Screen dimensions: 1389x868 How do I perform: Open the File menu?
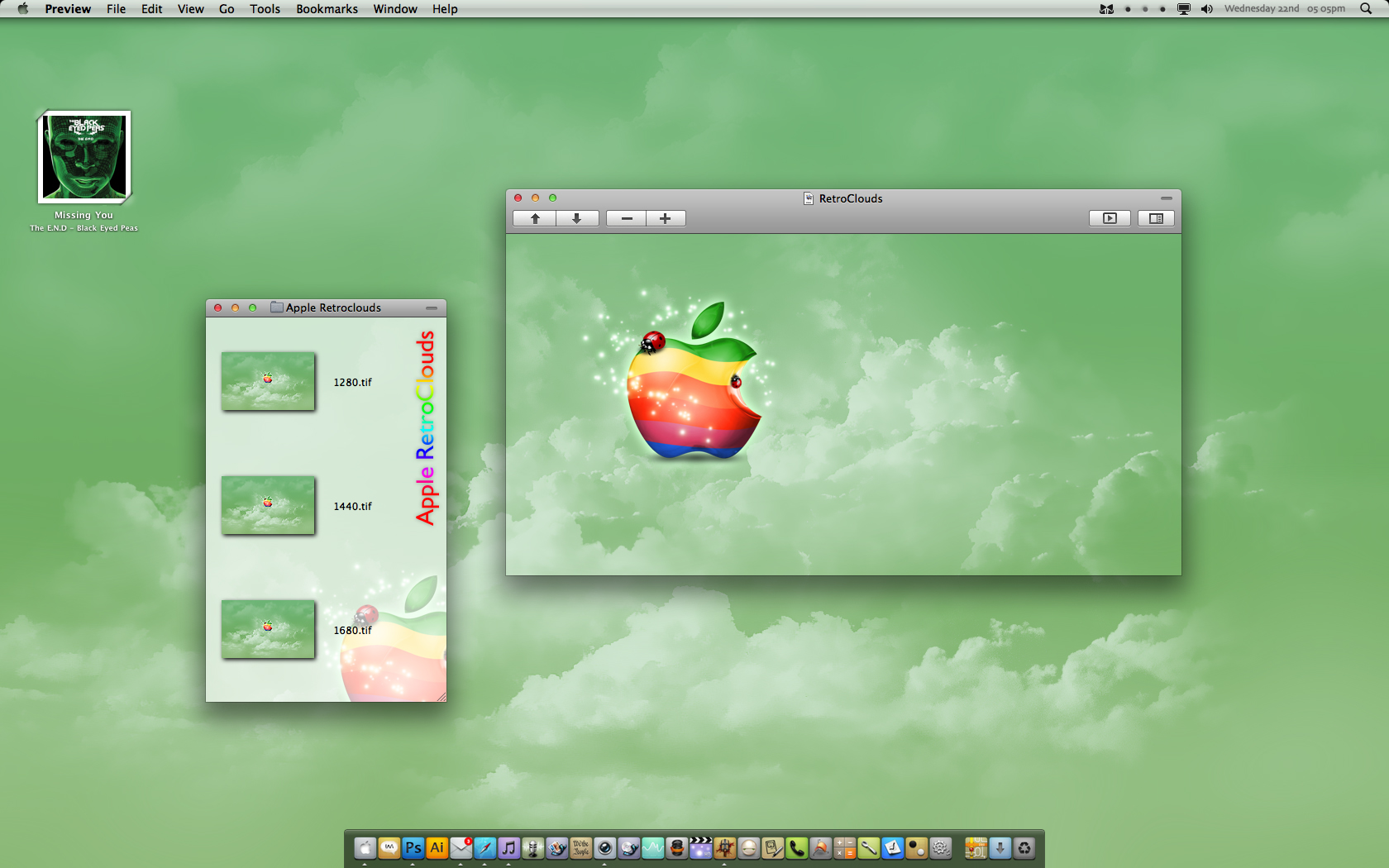point(116,8)
